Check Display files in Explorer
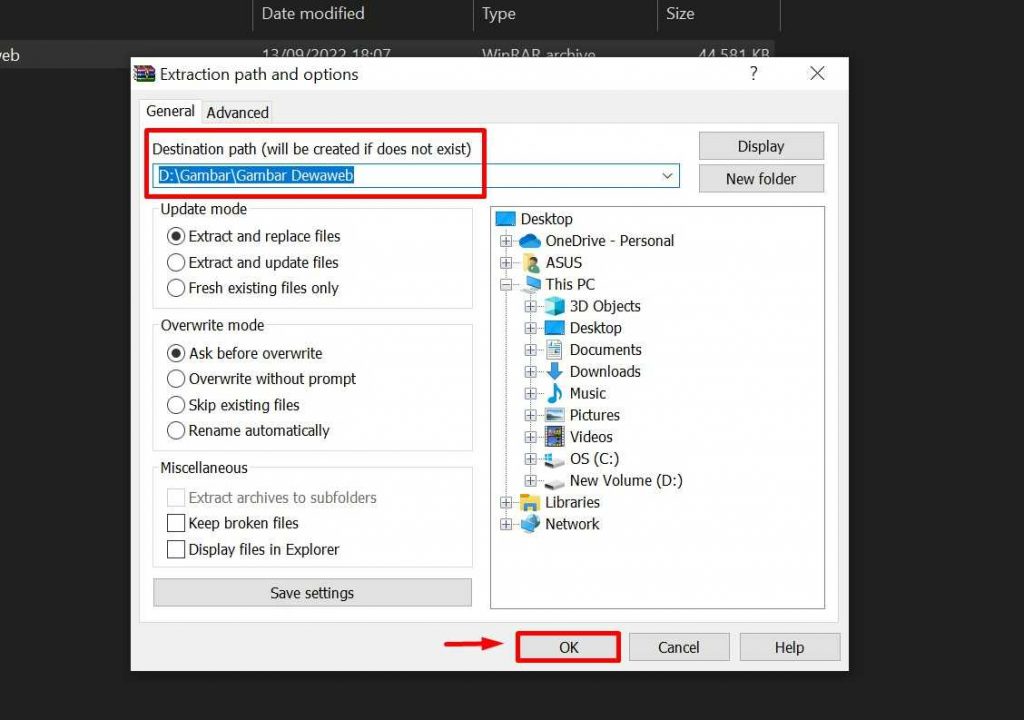This screenshot has height=720, width=1024. click(x=176, y=549)
